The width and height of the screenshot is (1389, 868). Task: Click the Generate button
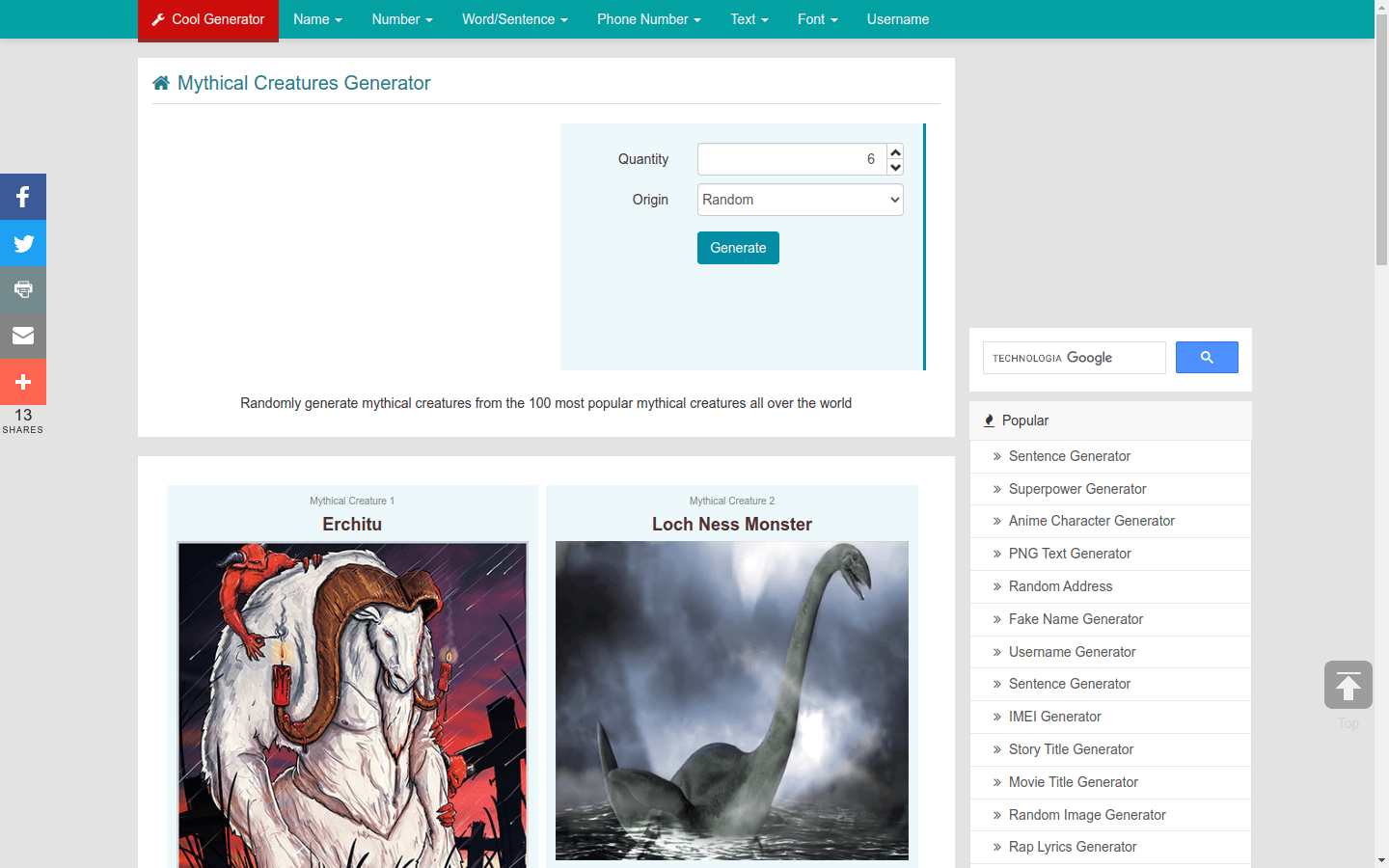[x=738, y=248]
